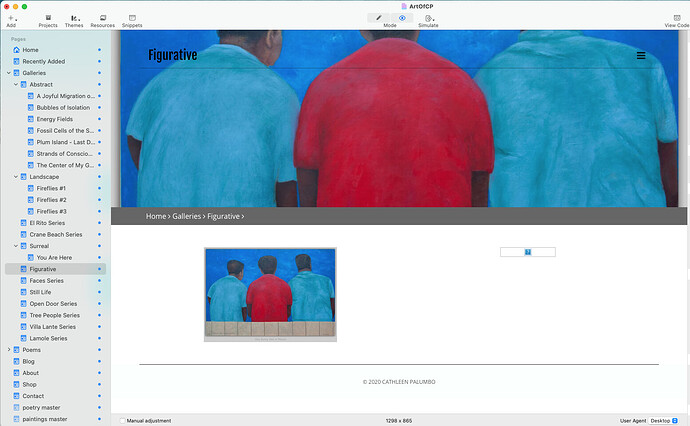The image size is (690, 426).
Task: Switch to Edit mode pencil icon
Action: [x=378, y=18]
